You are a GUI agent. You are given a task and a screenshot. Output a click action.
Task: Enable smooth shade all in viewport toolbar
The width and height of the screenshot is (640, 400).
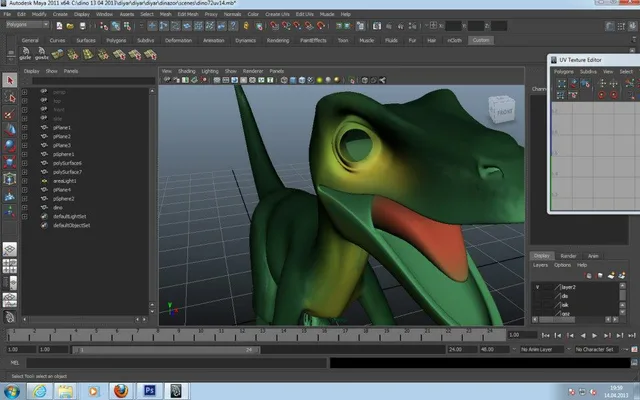(293, 80)
